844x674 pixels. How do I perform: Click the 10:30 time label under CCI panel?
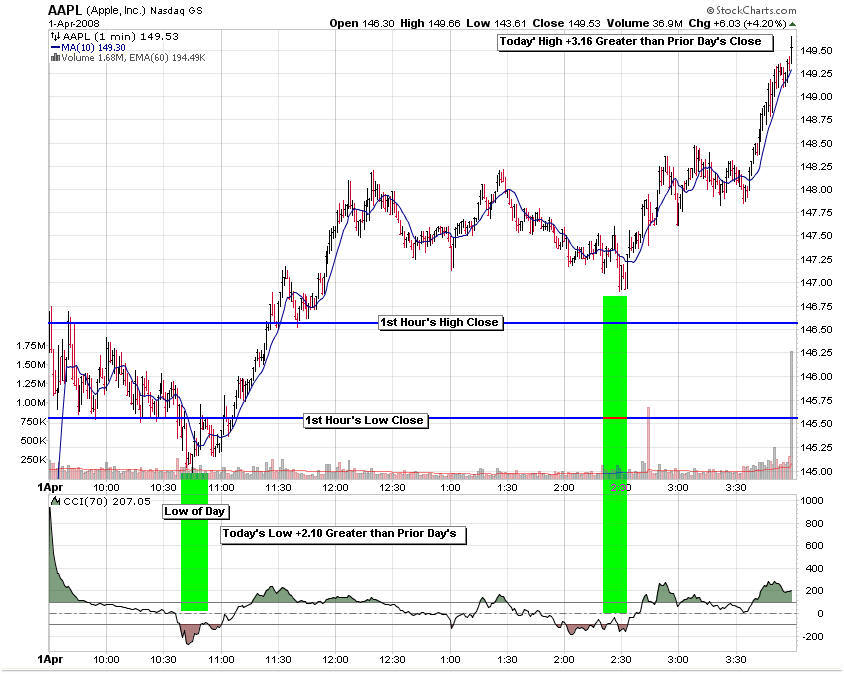tap(164, 660)
